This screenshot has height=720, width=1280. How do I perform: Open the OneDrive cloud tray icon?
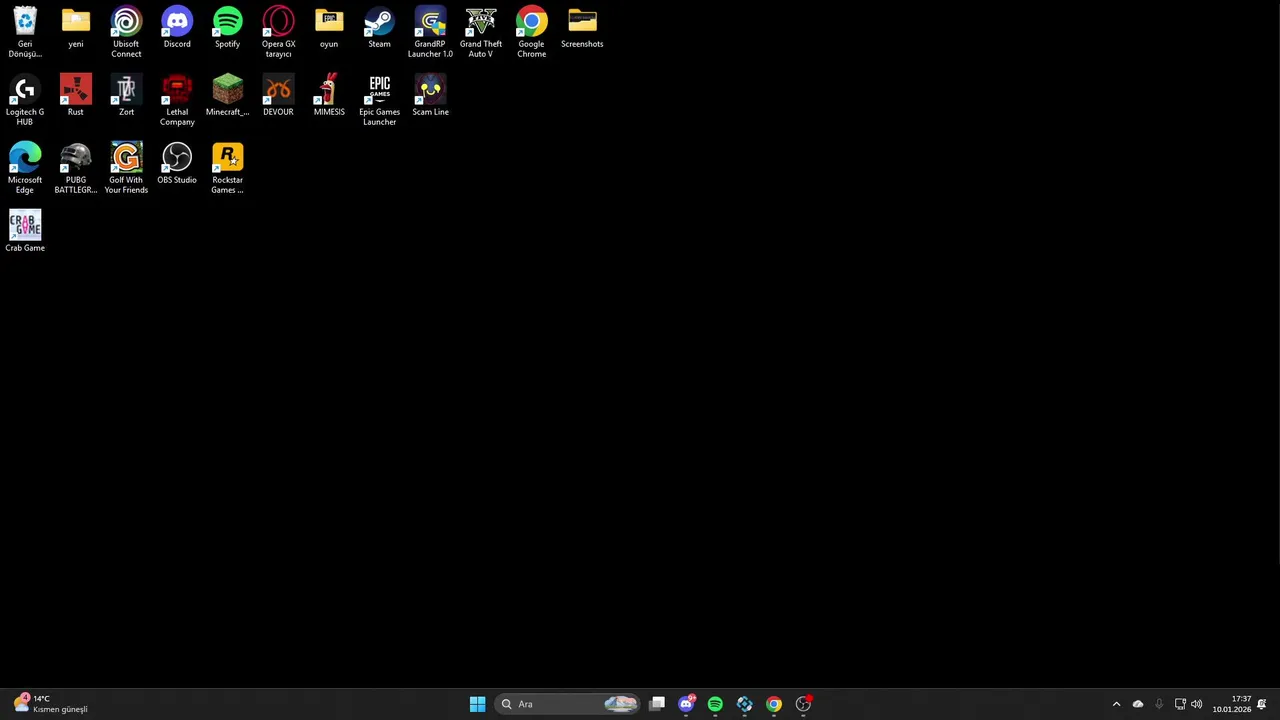[1138, 704]
